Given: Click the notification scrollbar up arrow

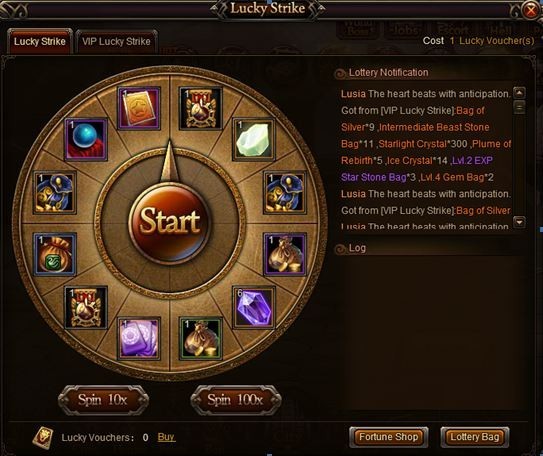Looking at the screenshot, I should 519,93.
